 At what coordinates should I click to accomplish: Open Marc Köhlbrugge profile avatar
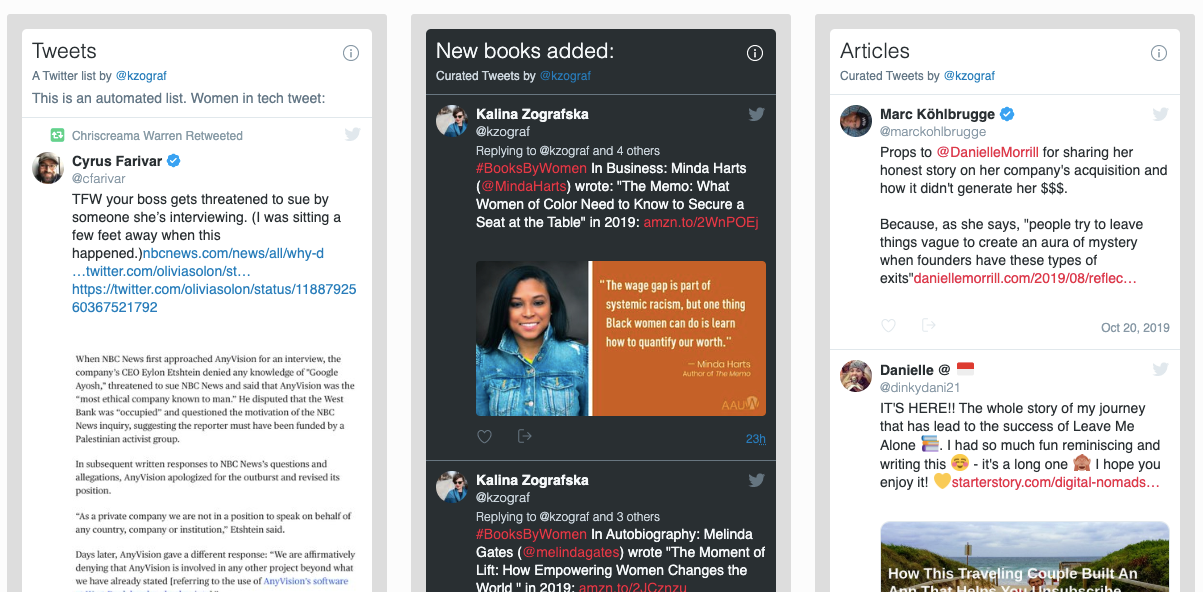pos(856,121)
